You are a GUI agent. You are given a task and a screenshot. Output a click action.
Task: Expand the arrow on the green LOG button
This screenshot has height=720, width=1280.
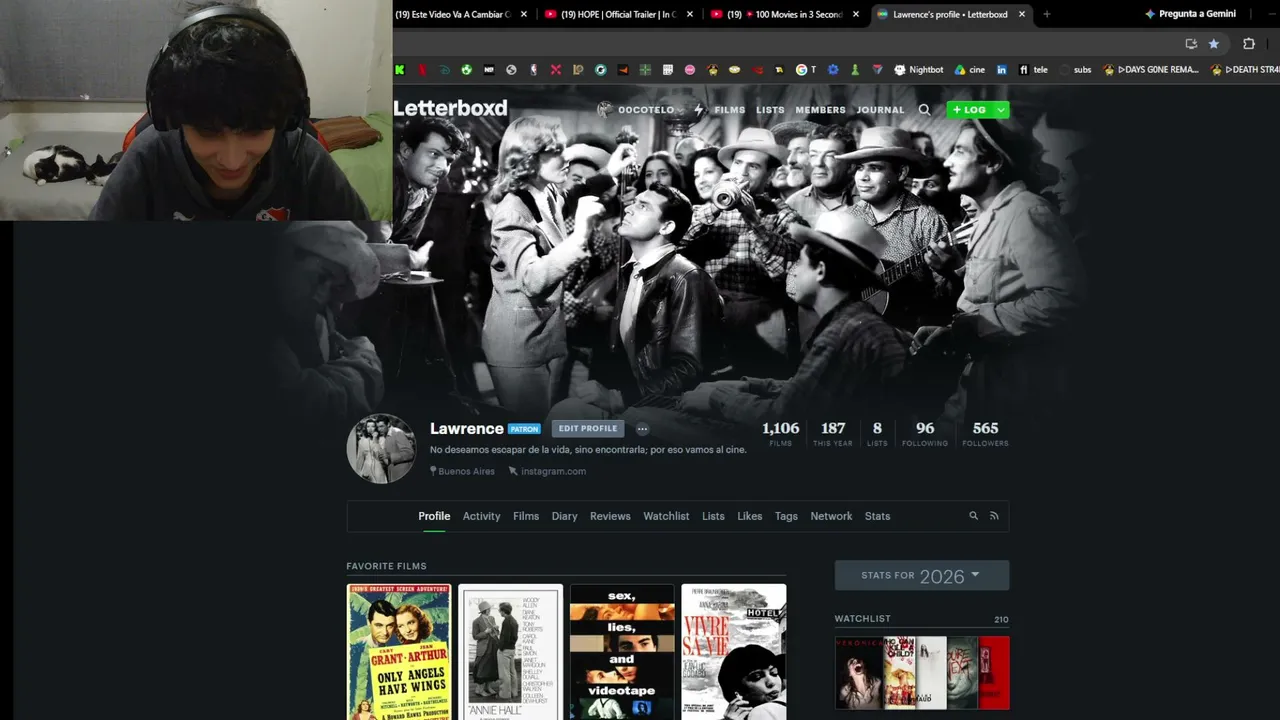coord(1000,110)
